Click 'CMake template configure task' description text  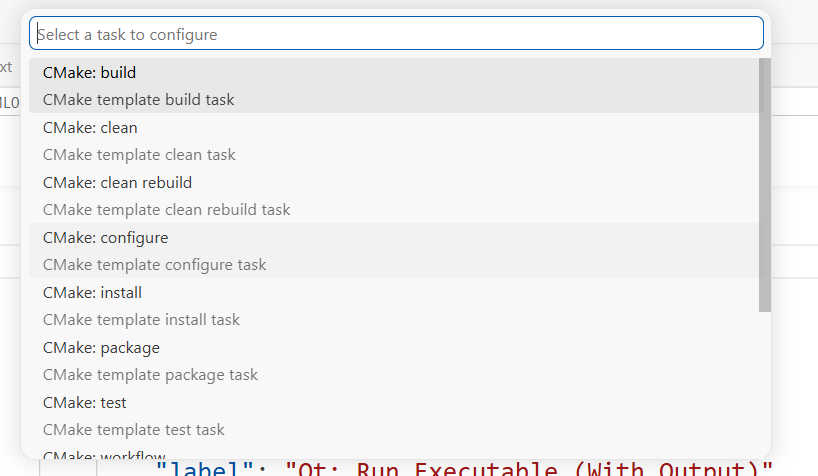coord(154,265)
